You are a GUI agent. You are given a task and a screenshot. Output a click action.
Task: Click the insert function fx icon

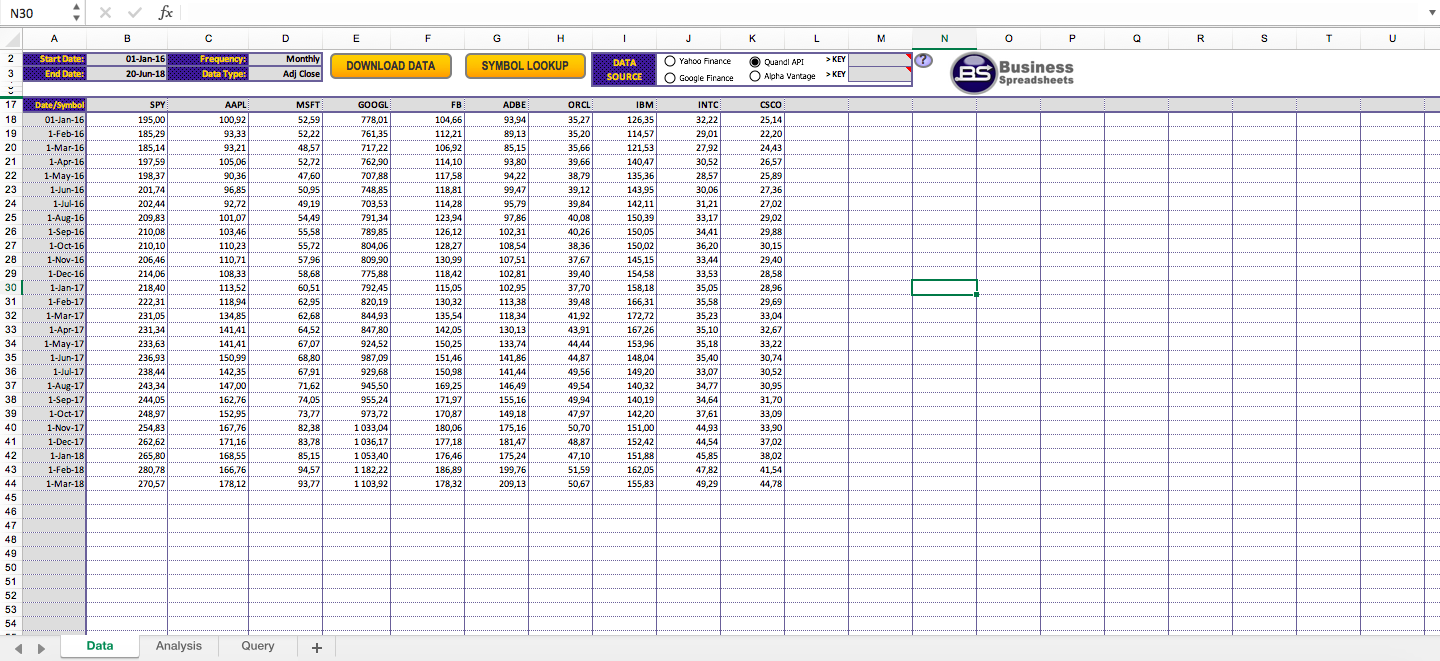tap(166, 13)
